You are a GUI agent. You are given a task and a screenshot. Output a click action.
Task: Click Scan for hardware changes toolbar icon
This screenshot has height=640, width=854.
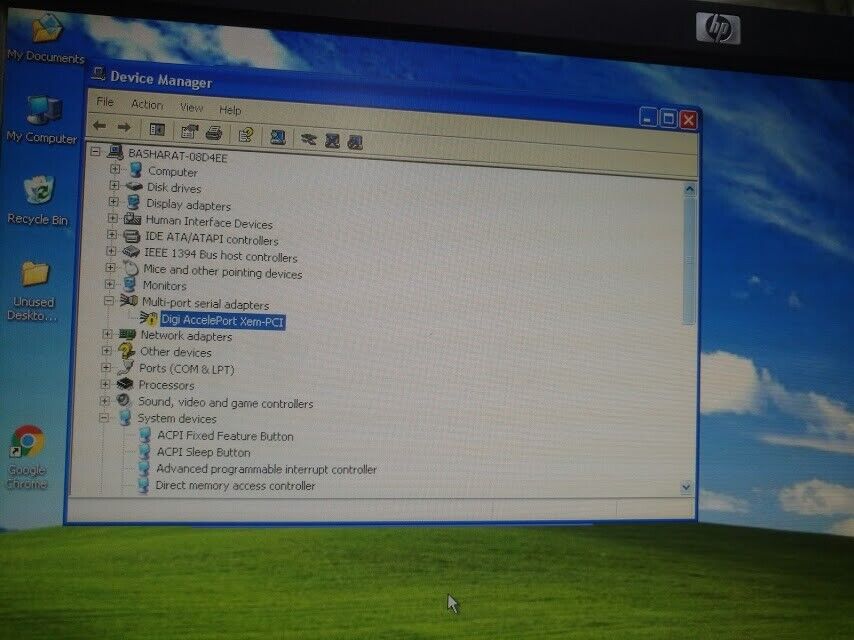pos(278,136)
